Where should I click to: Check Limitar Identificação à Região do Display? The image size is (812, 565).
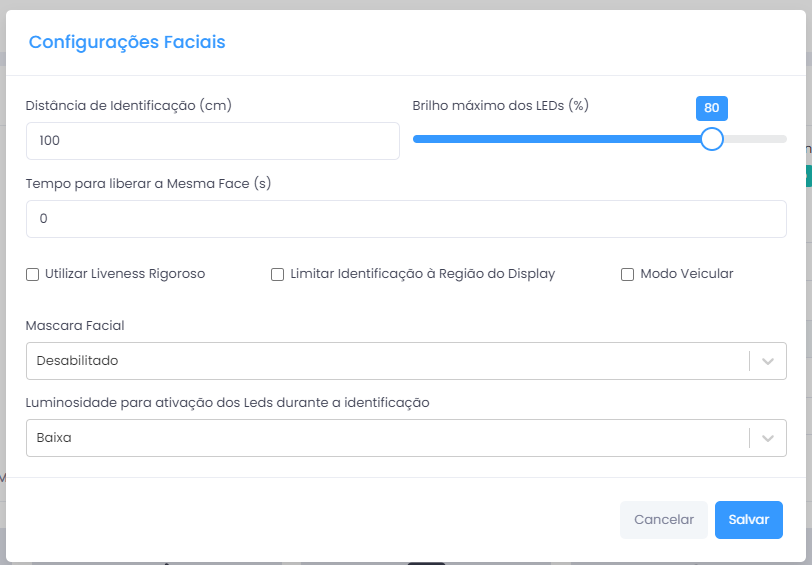coord(278,274)
